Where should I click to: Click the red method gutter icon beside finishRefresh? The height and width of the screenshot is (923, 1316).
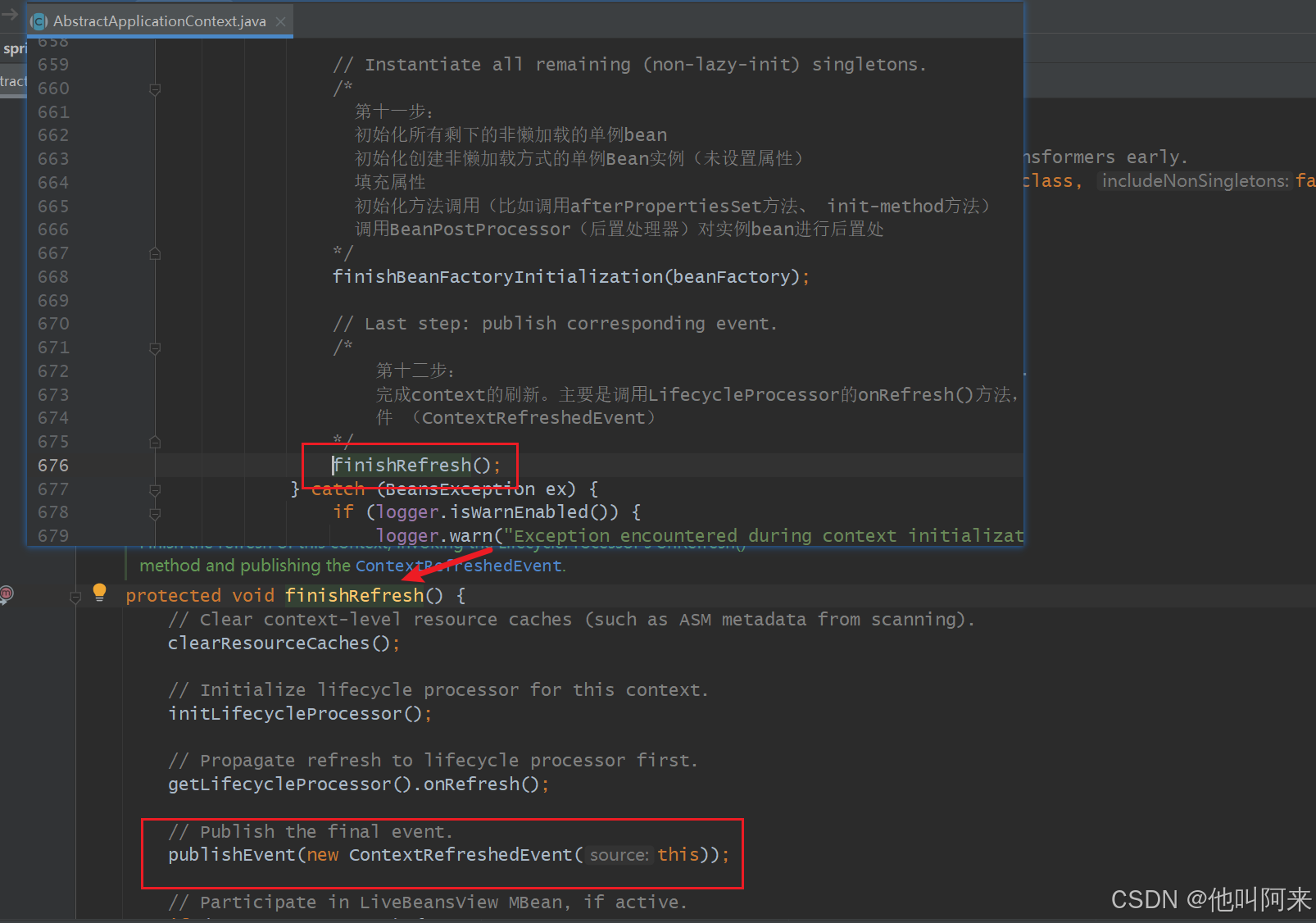7,593
